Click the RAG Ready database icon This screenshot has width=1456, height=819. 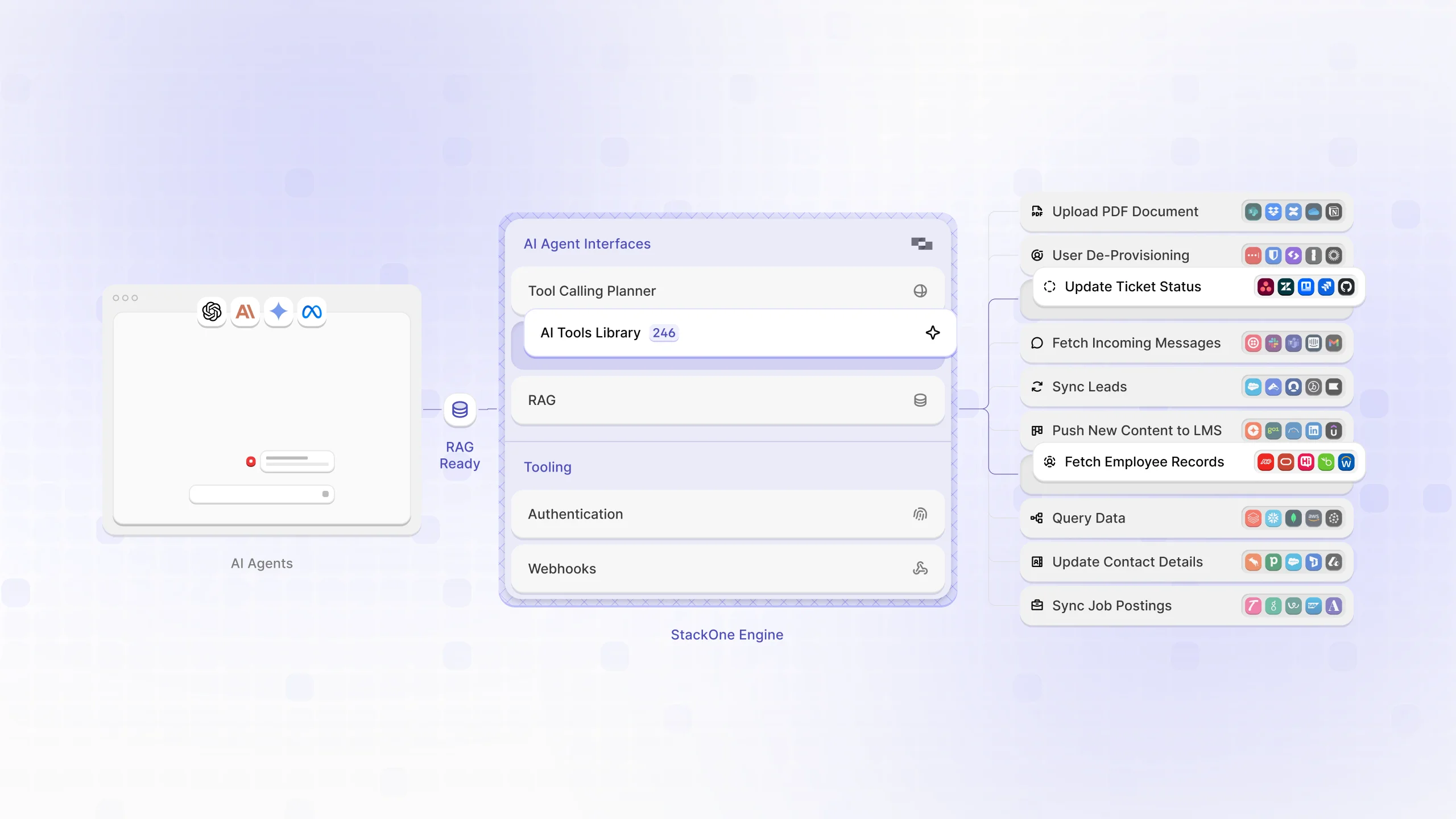pyautogui.click(x=459, y=409)
